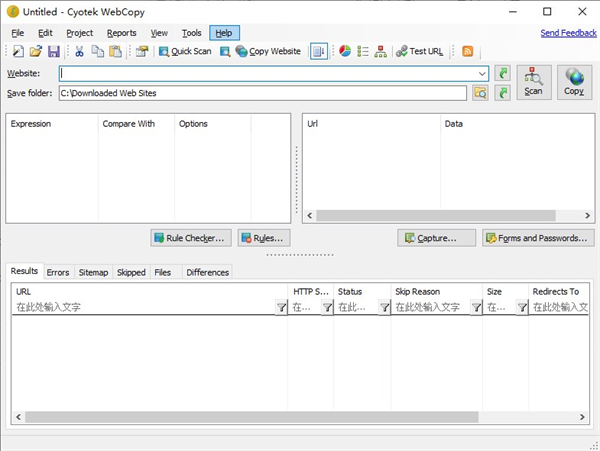The image size is (600, 451).
Task: Switch to the Sitemap tab
Action: (x=93, y=272)
